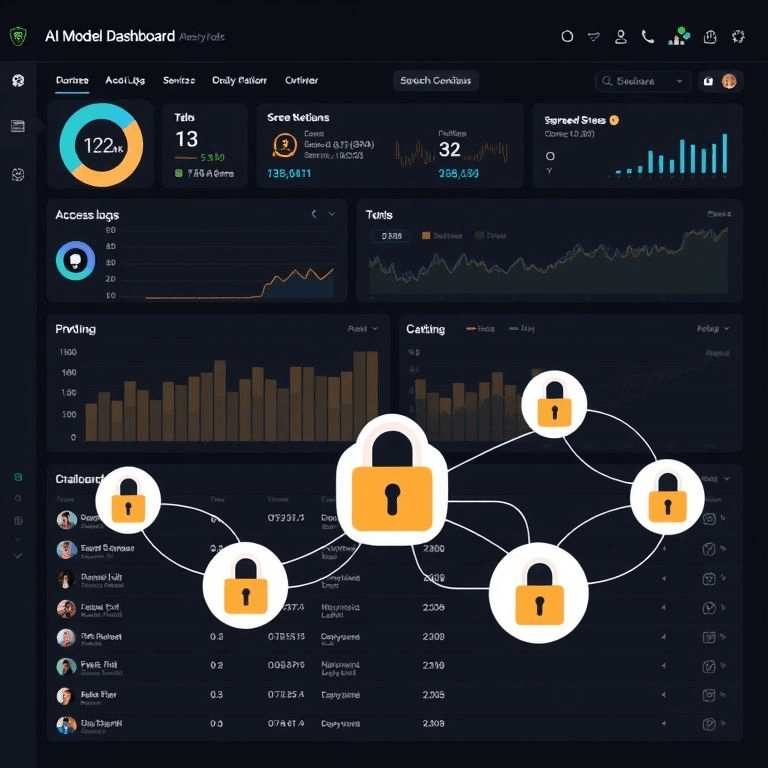Click the orange progress line under 13 in Tda
The image size is (768, 768).
click(x=186, y=158)
